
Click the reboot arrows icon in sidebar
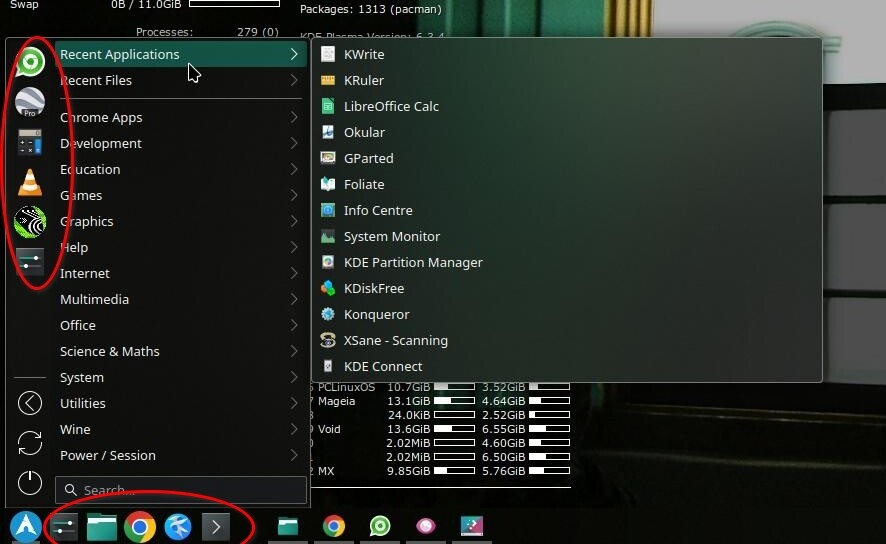pyautogui.click(x=30, y=443)
